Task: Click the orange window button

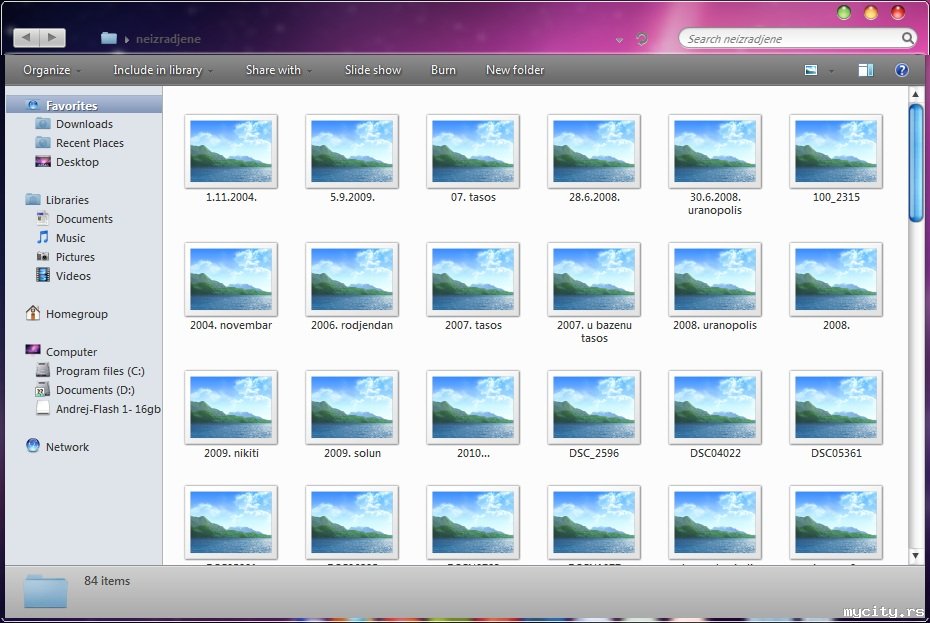Action: click(x=871, y=12)
